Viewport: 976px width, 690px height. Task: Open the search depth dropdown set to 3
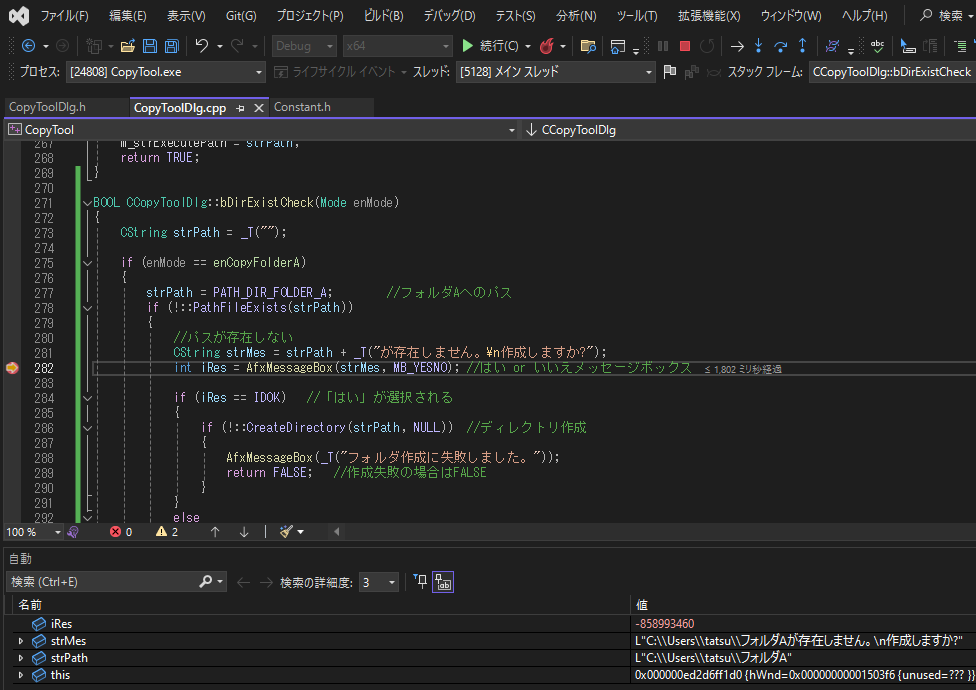tap(379, 582)
